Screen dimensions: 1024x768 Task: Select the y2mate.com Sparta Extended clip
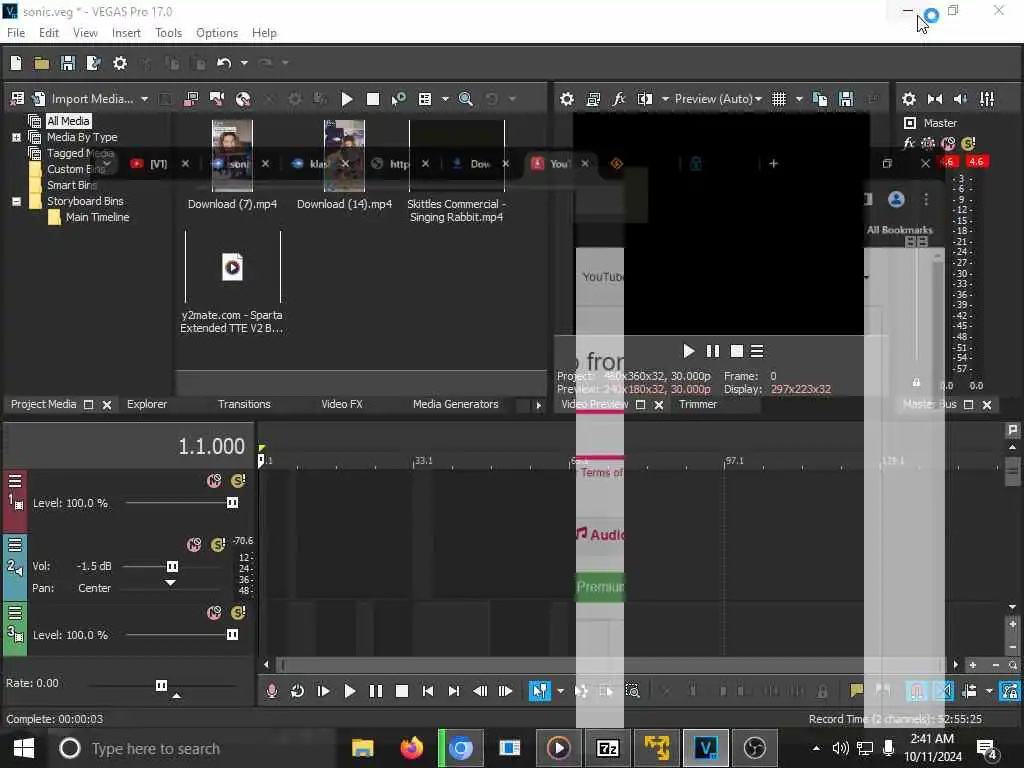[x=232, y=267]
